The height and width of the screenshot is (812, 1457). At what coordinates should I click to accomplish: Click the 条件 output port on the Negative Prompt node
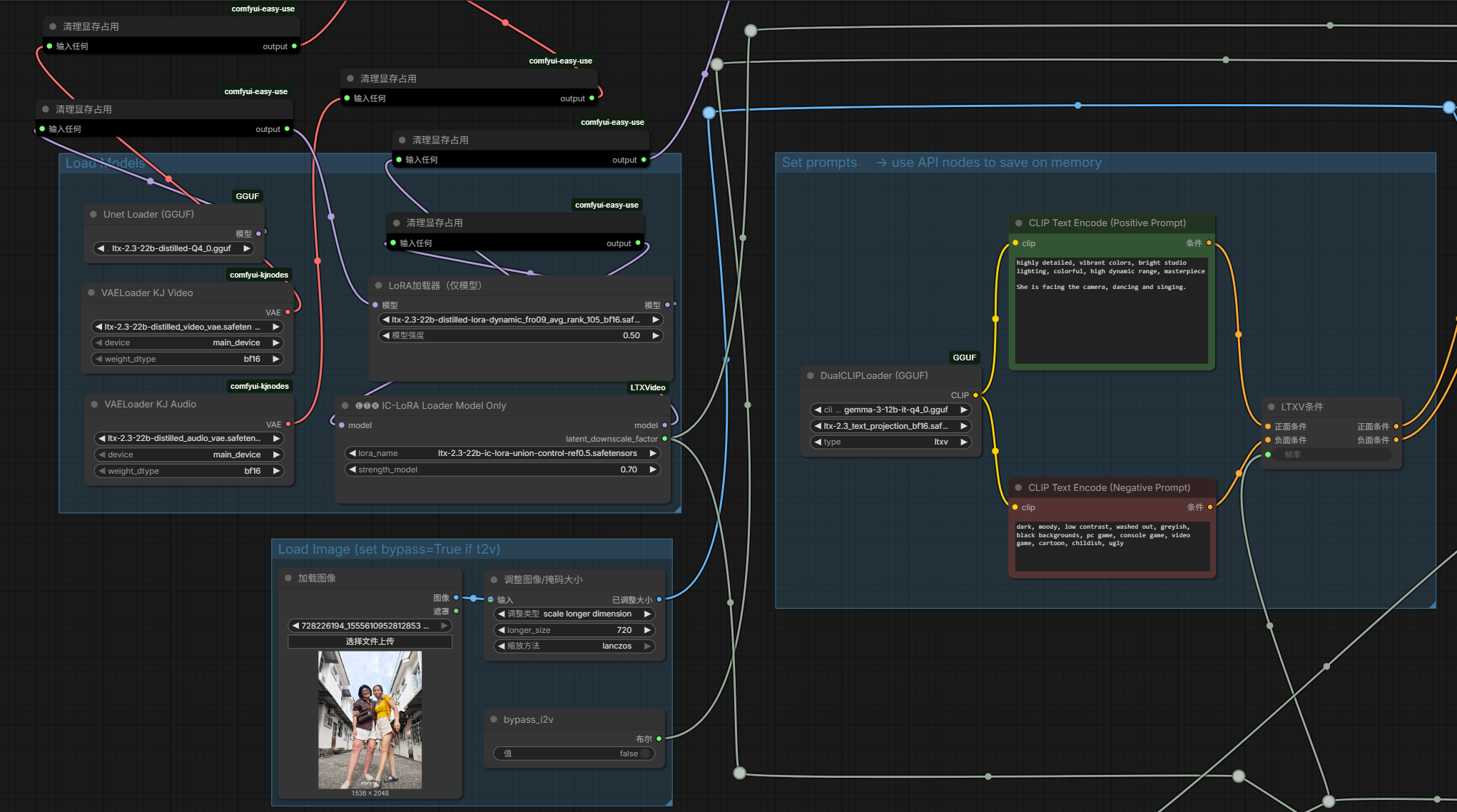coord(1210,507)
